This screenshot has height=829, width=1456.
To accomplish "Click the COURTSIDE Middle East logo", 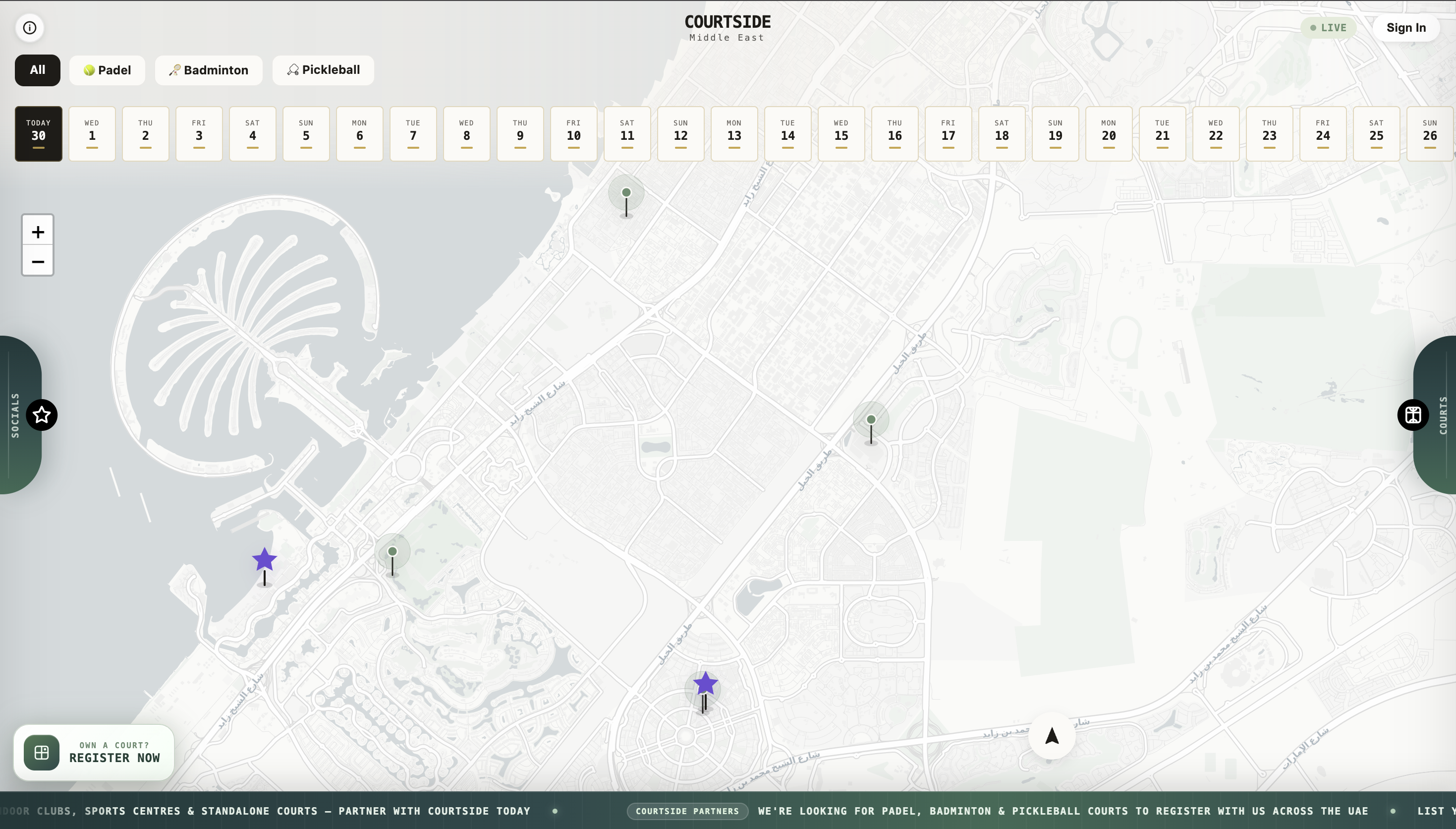I will tap(727, 28).
